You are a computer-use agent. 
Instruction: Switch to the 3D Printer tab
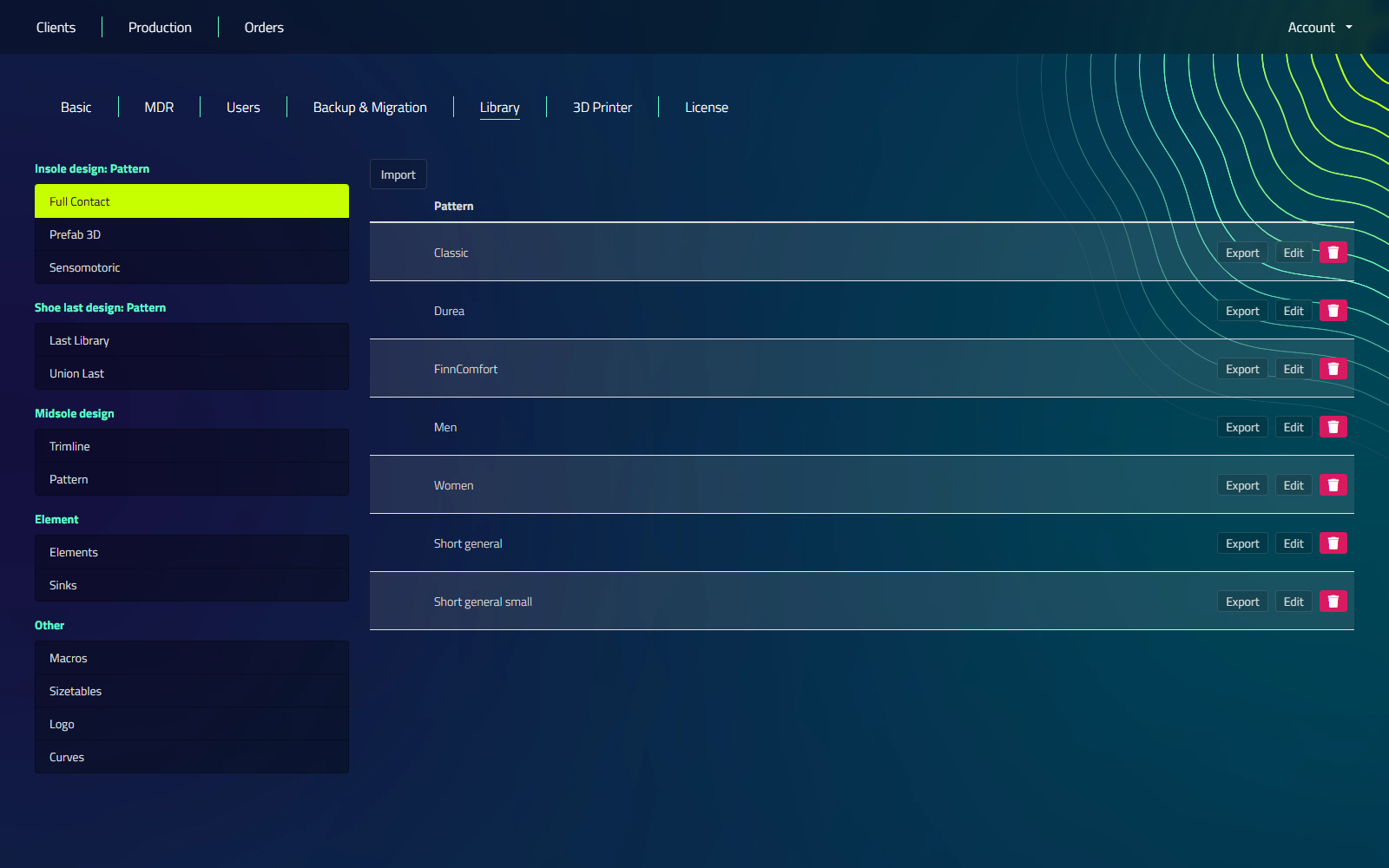(602, 108)
